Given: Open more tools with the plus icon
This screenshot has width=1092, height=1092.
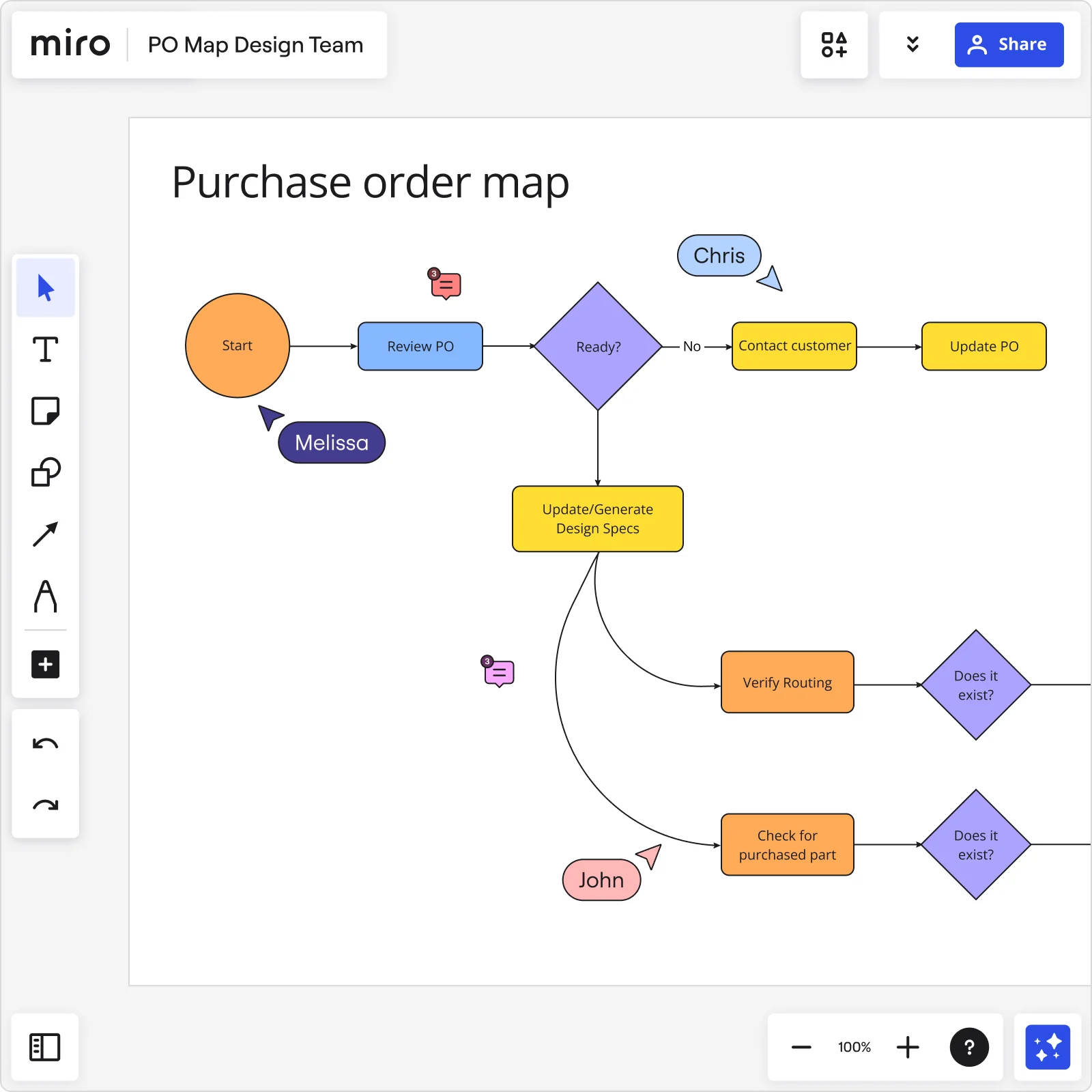Looking at the screenshot, I should coord(45,665).
